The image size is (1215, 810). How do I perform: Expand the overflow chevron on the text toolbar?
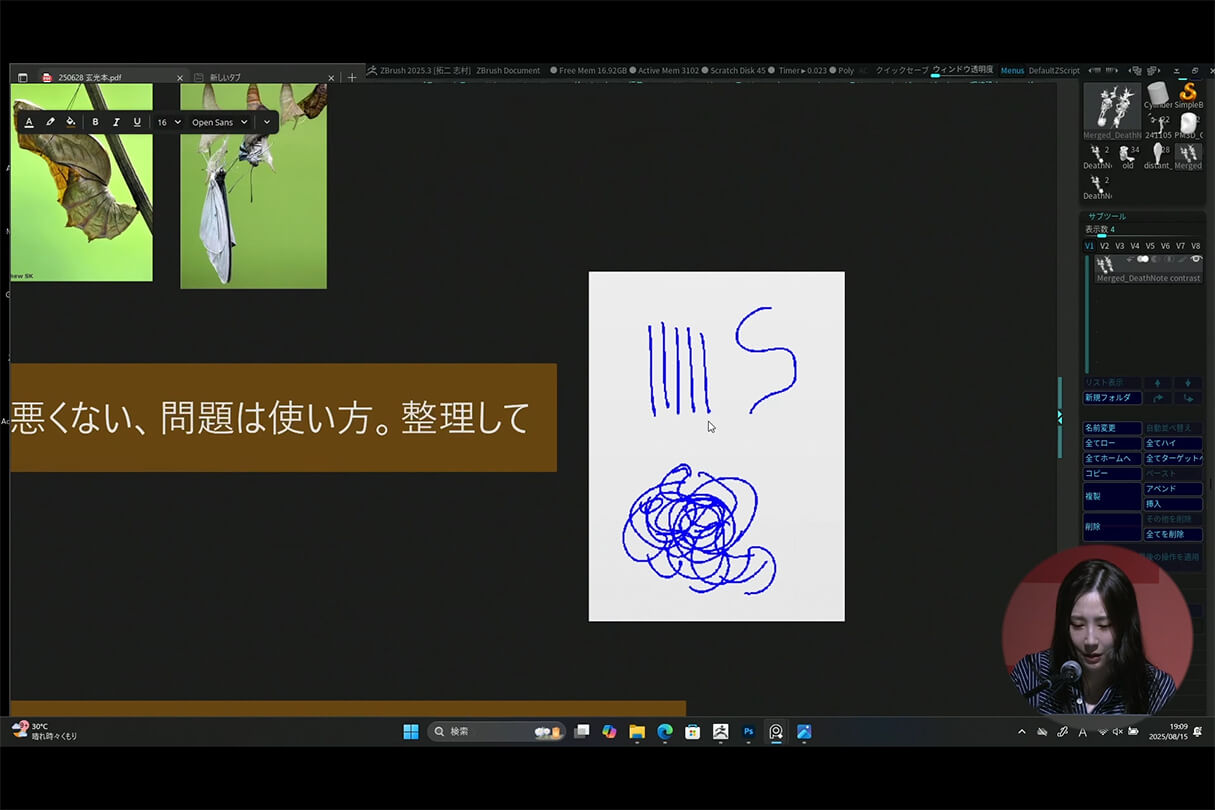coord(266,122)
